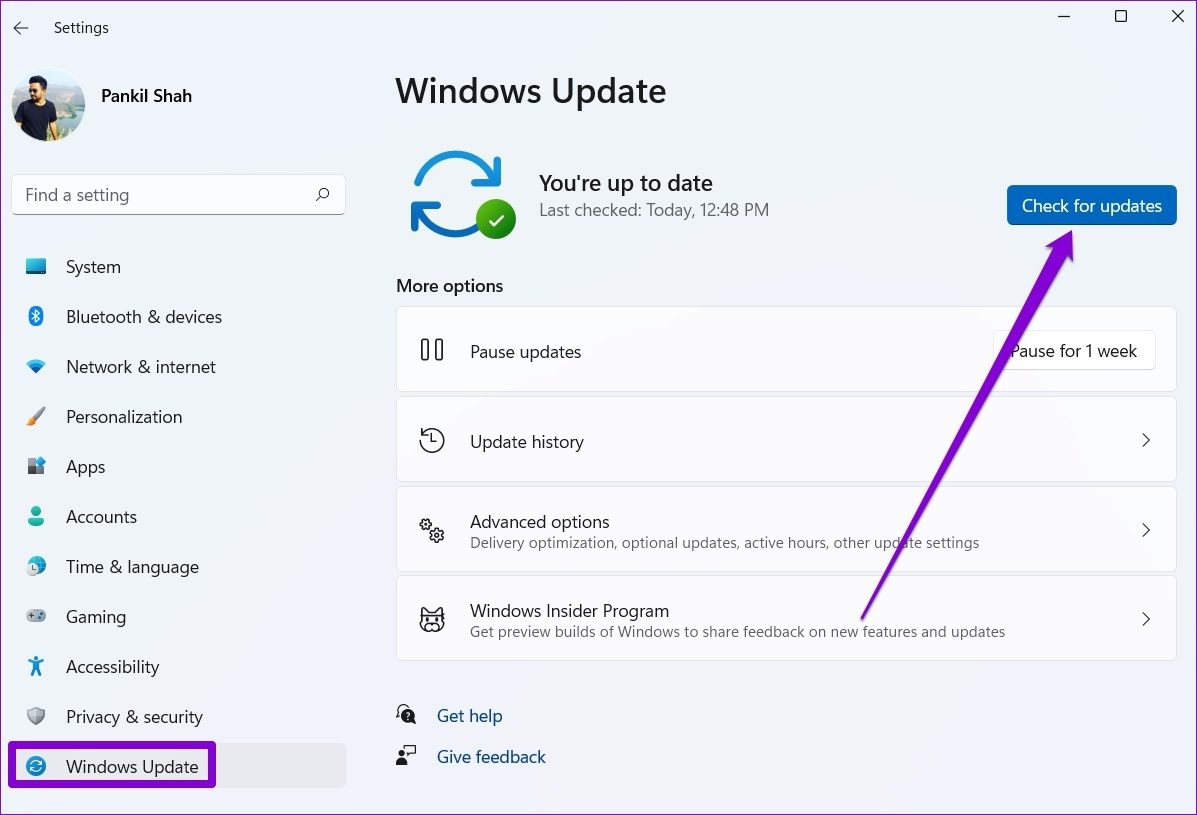The image size is (1197, 815).
Task: Click the Bluetooth icon in sidebar
Action: pyautogui.click(x=36, y=317)
